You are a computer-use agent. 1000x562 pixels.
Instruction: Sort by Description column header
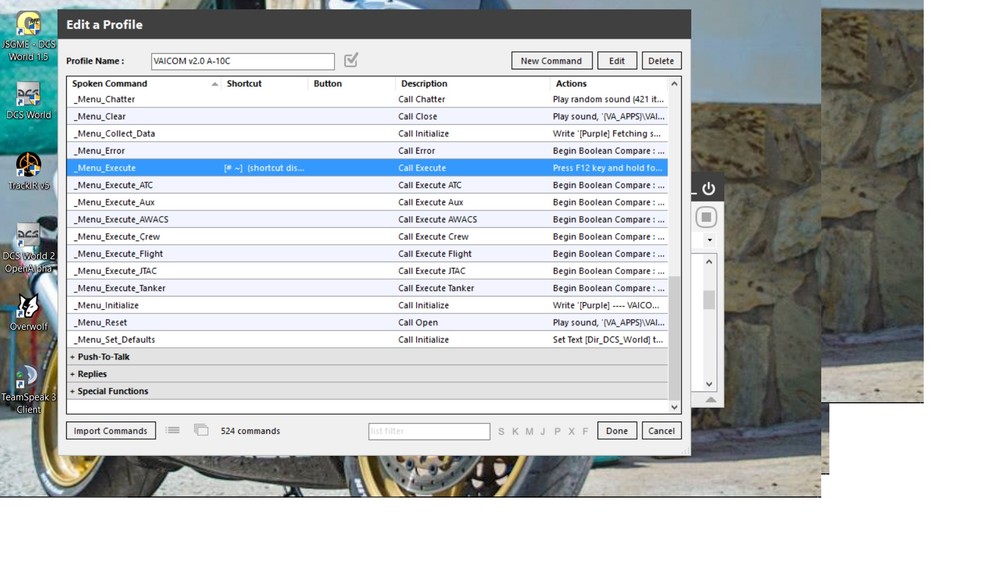[473, 84]
